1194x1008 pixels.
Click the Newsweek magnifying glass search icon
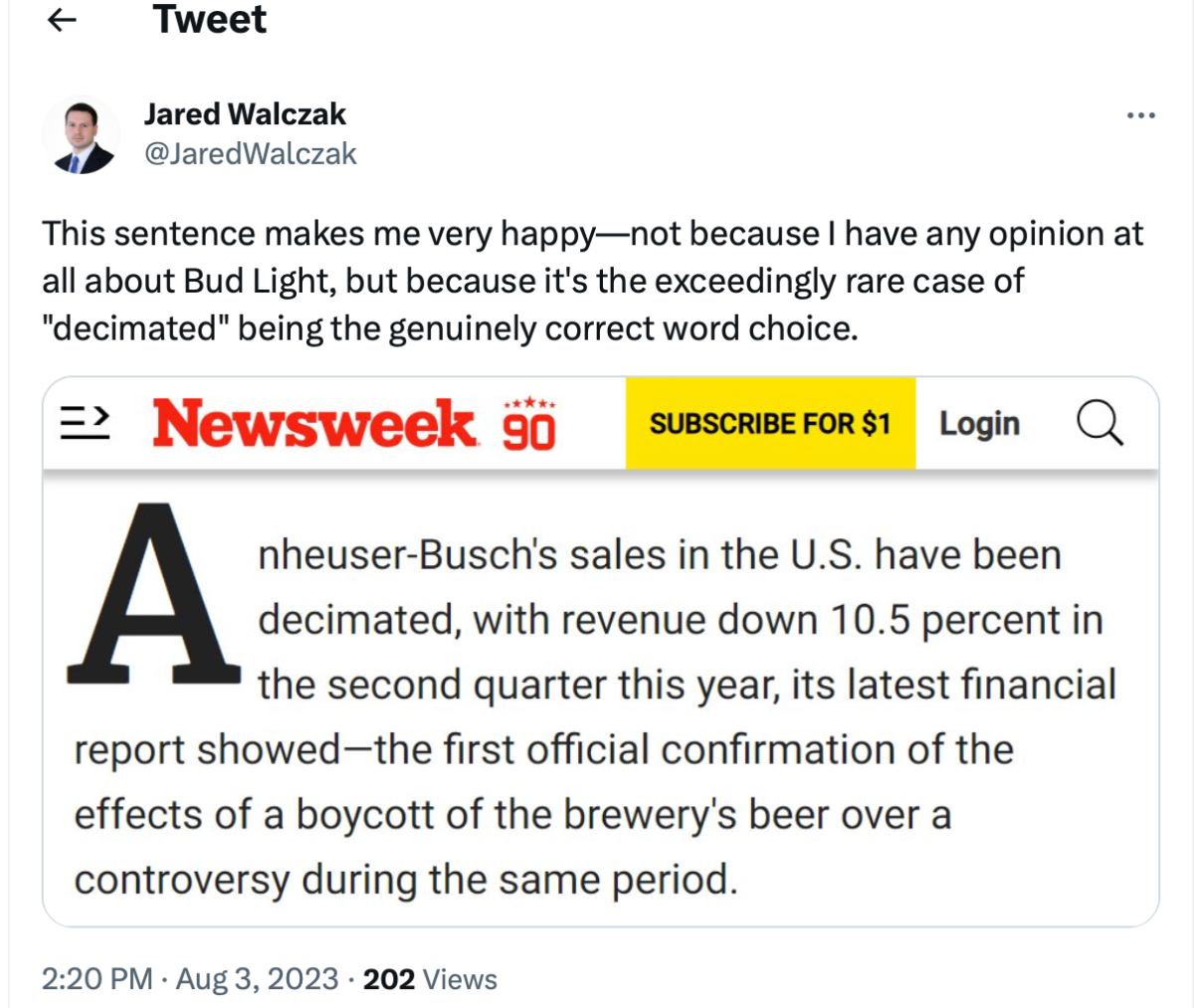tap(1099, 425)
